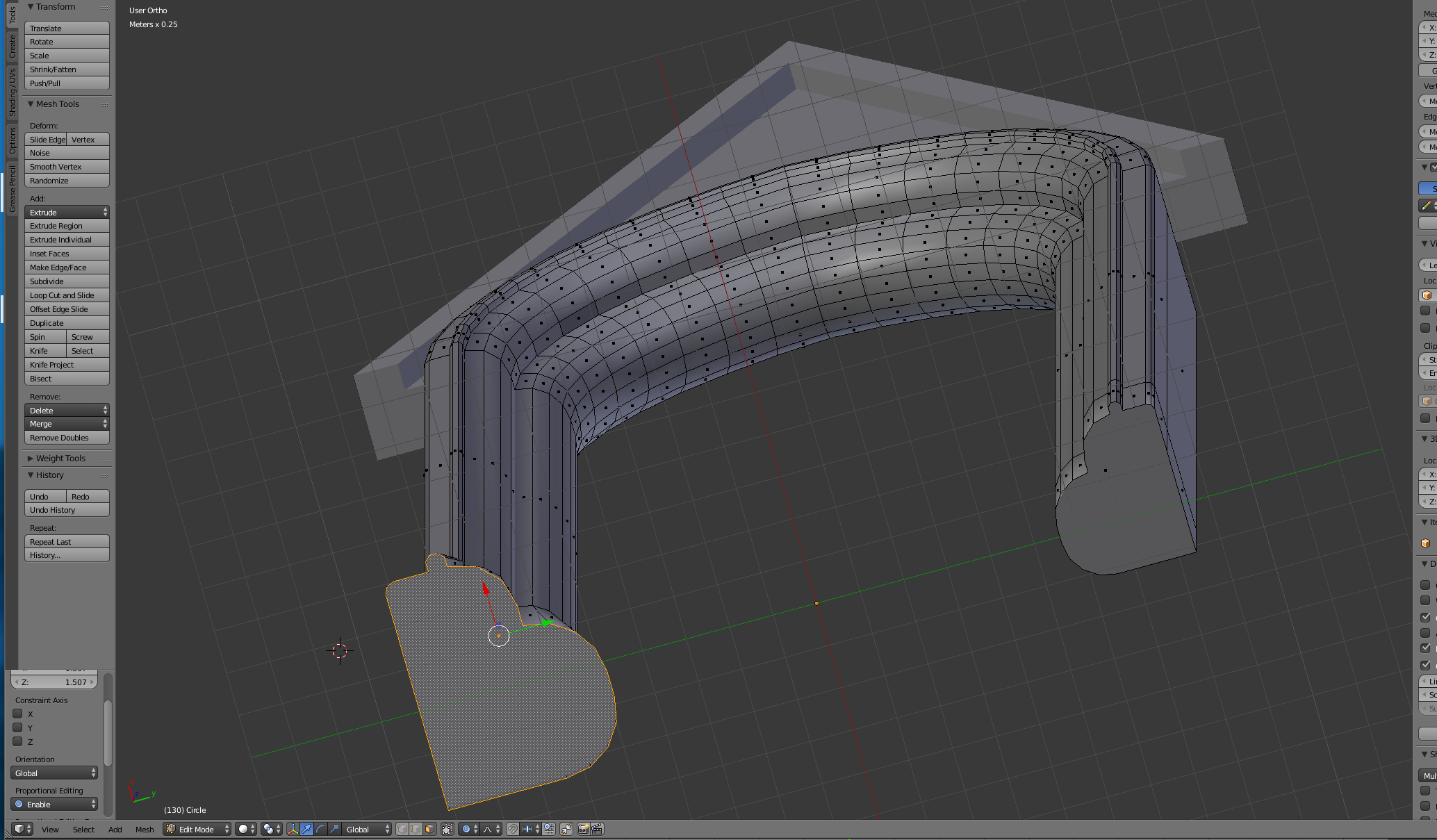
Task: Click the Edit Mode cube icon
Action: [170, 829]
